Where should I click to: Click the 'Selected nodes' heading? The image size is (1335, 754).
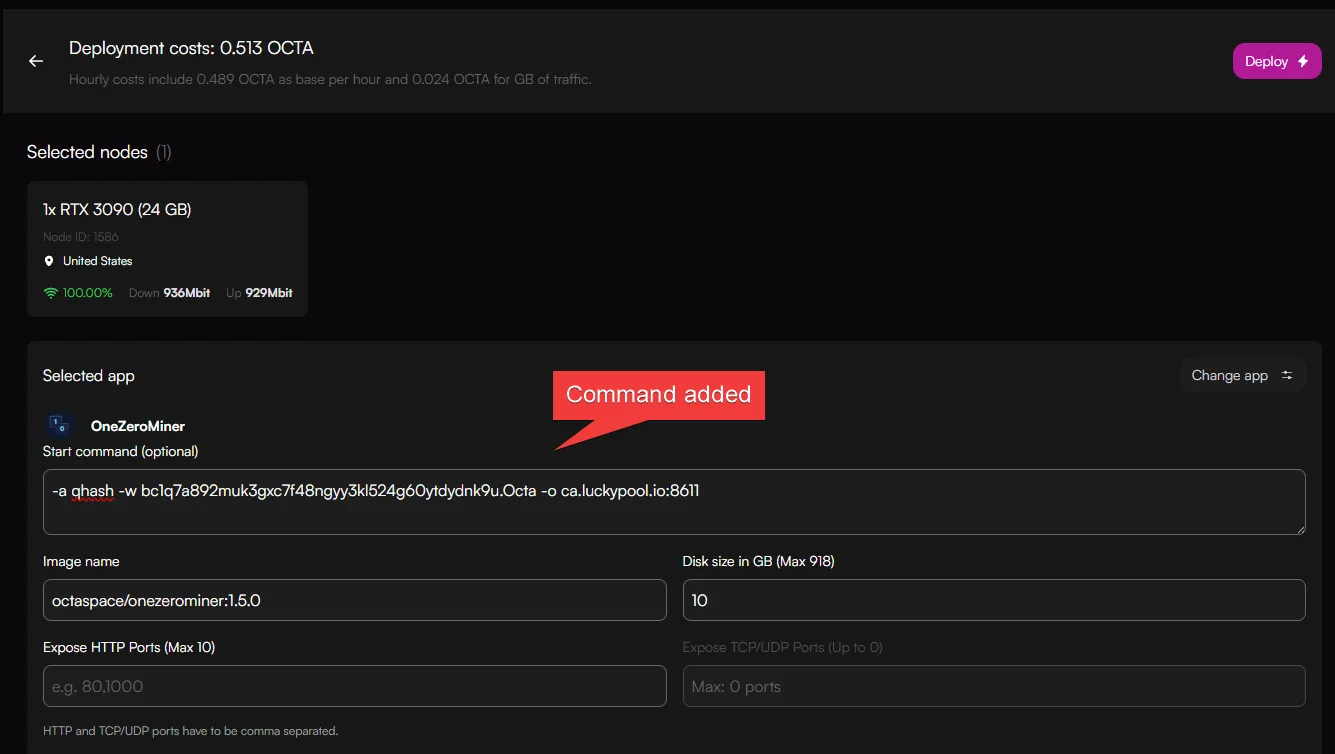[x=87, y=152]
